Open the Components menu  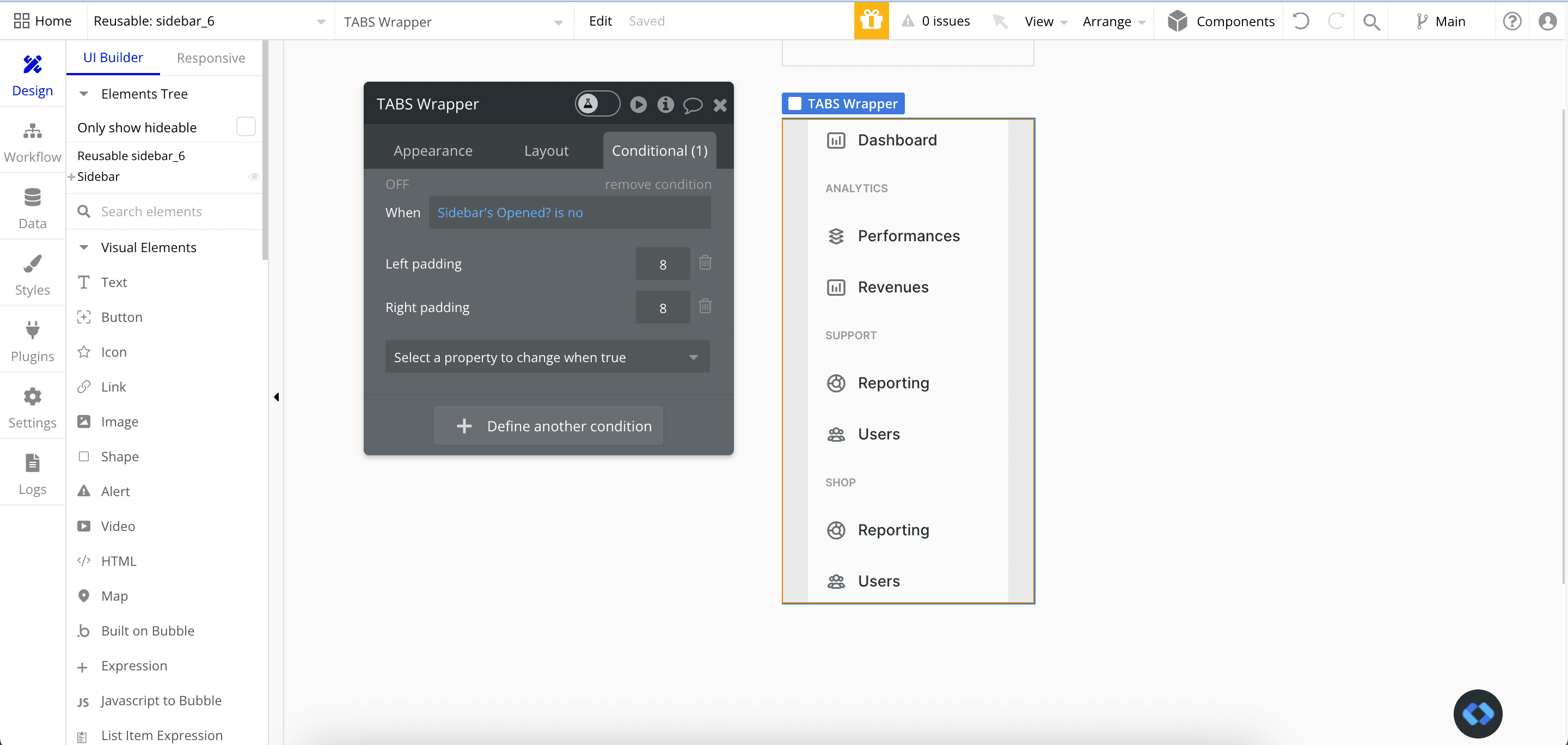pyautogui.click(x=1221, y=21)
